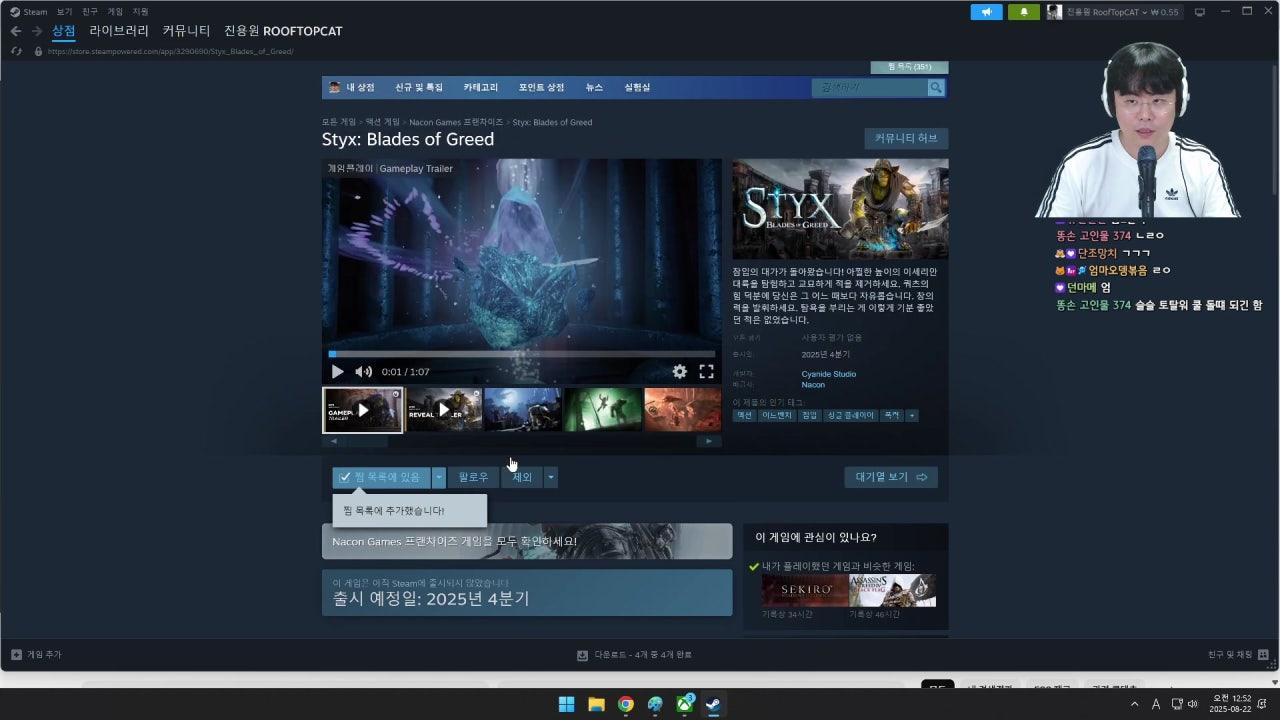Reload the store page with refresh icon
The width and height of the screenshot is (1280, 720).
coord(16,51)
